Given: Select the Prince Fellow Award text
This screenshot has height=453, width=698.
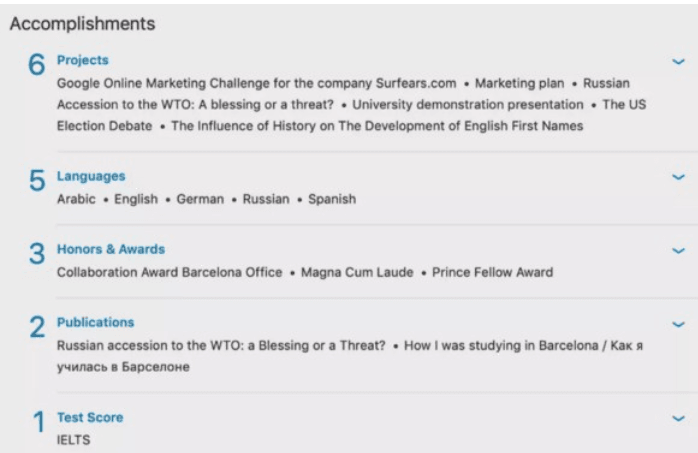Looking at the screenshot, I should tap(492, 272).
